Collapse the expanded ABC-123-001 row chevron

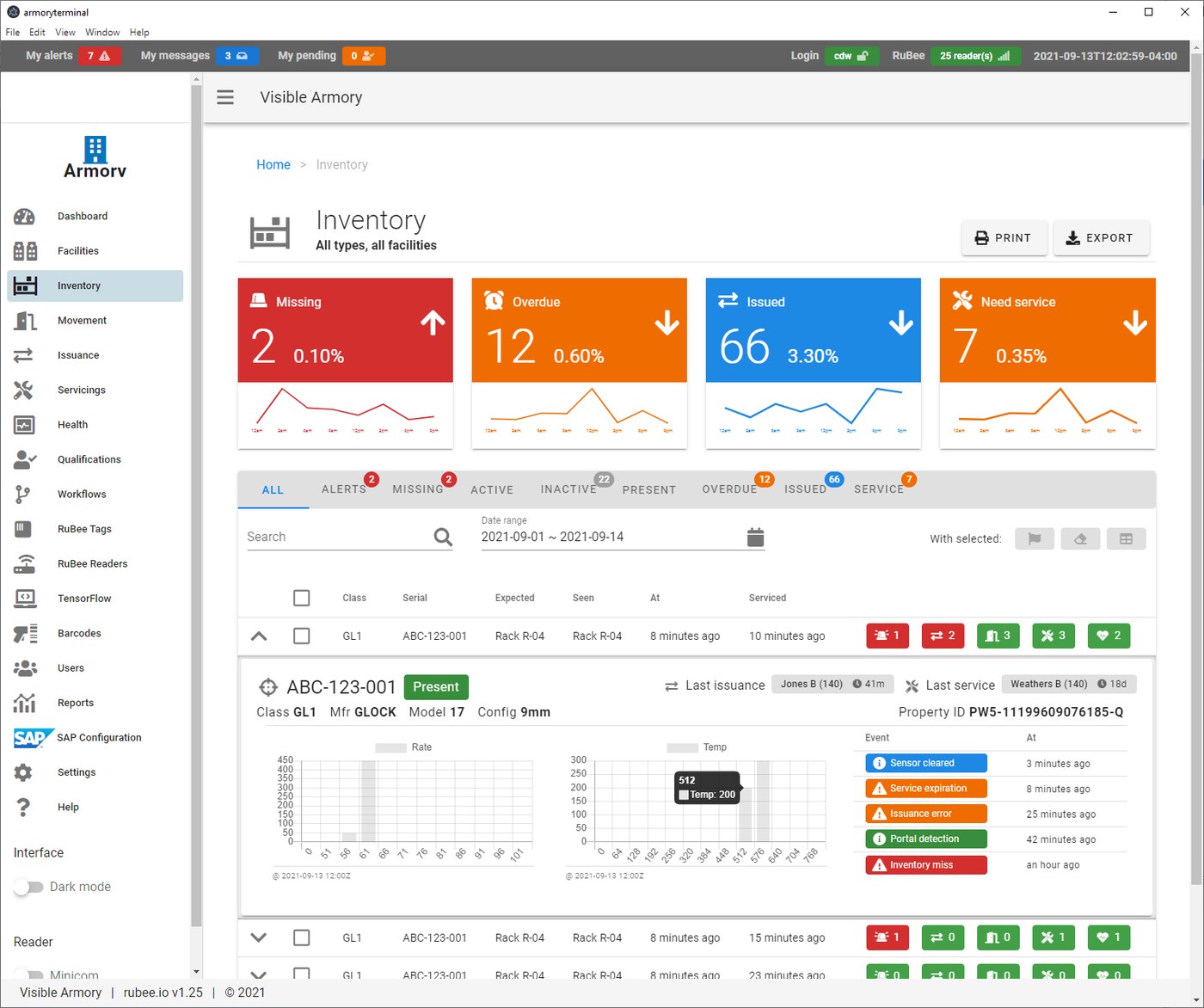(259, 636)
